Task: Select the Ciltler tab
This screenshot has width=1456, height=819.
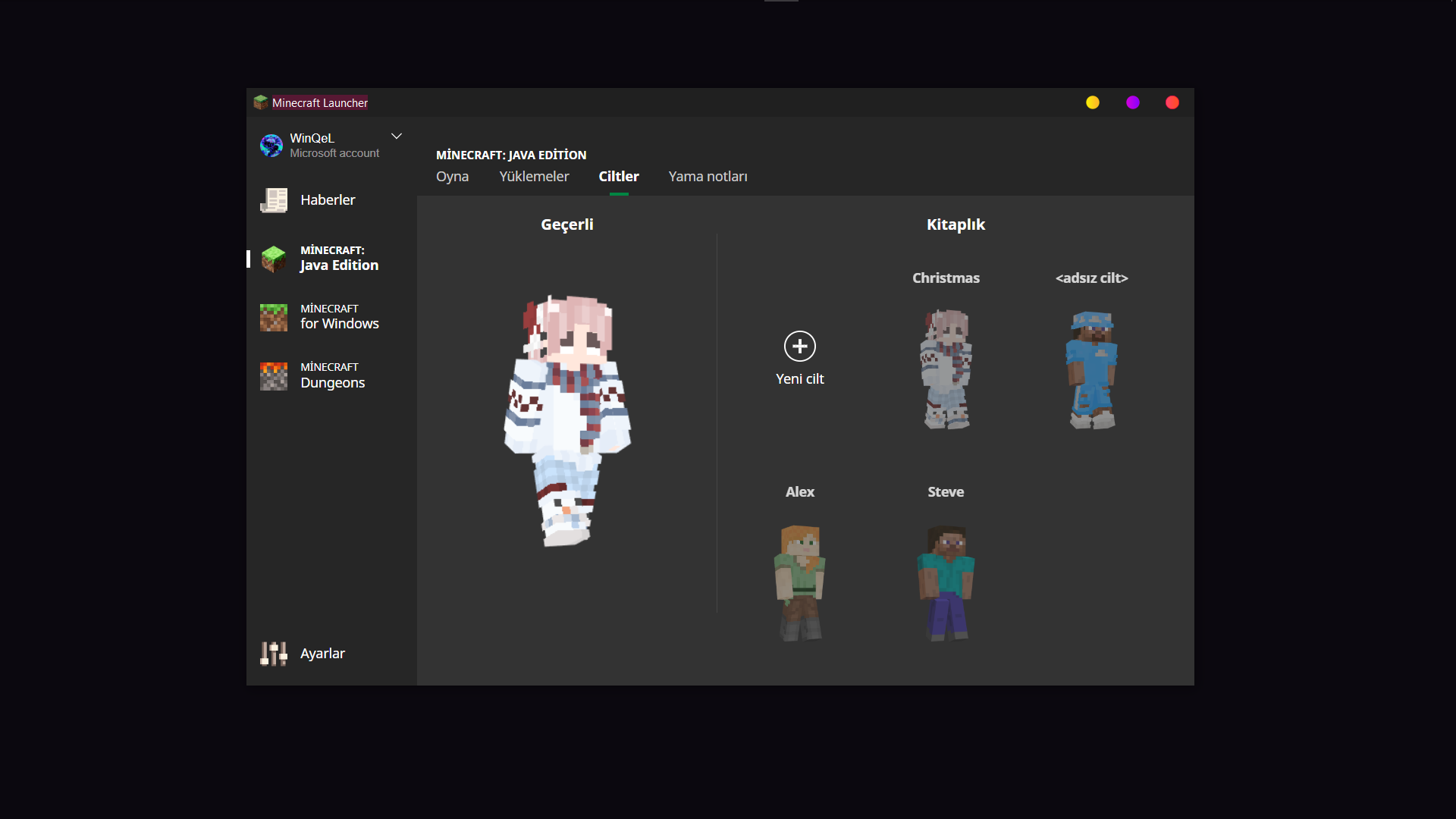Action: pyautogui.click(x=619, y=177)
